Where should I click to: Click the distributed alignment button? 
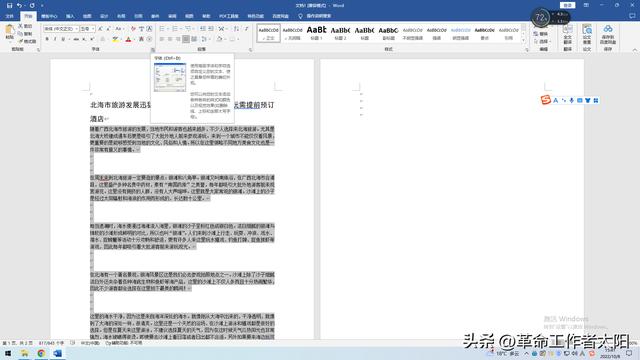[x=194, y=39]
